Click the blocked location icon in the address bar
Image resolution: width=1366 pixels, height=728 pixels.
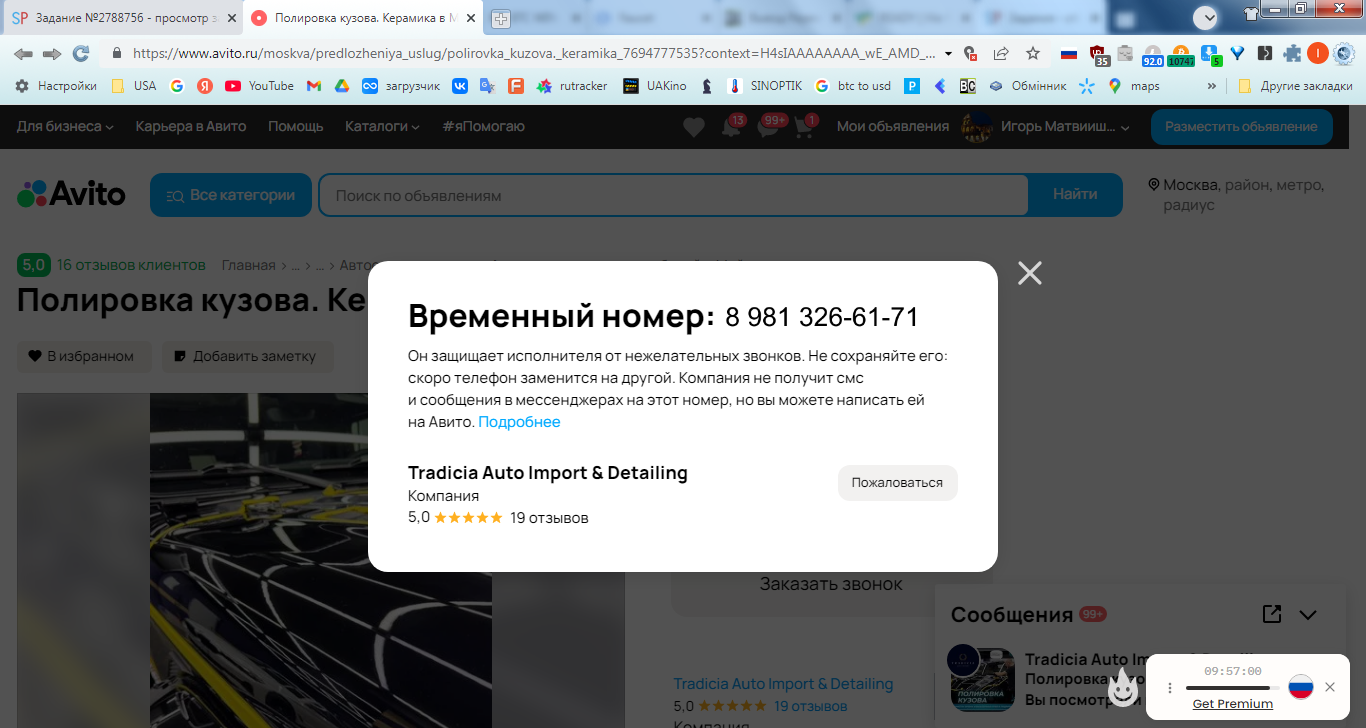click(969, 53)
